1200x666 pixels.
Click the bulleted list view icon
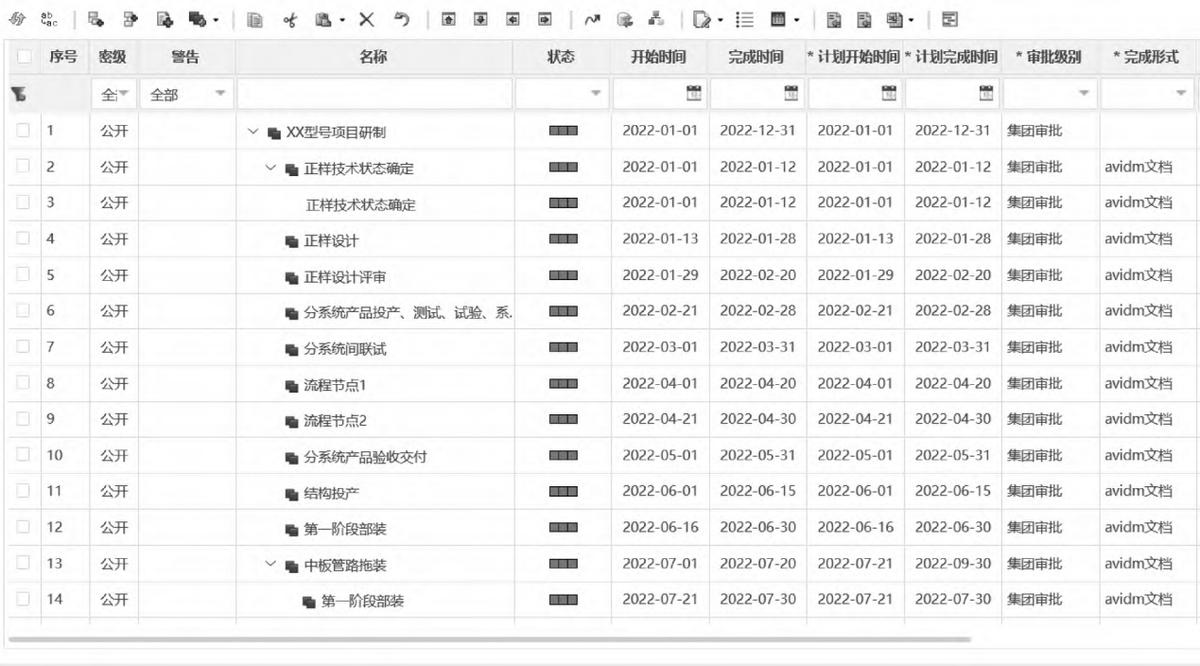[744, 19]
